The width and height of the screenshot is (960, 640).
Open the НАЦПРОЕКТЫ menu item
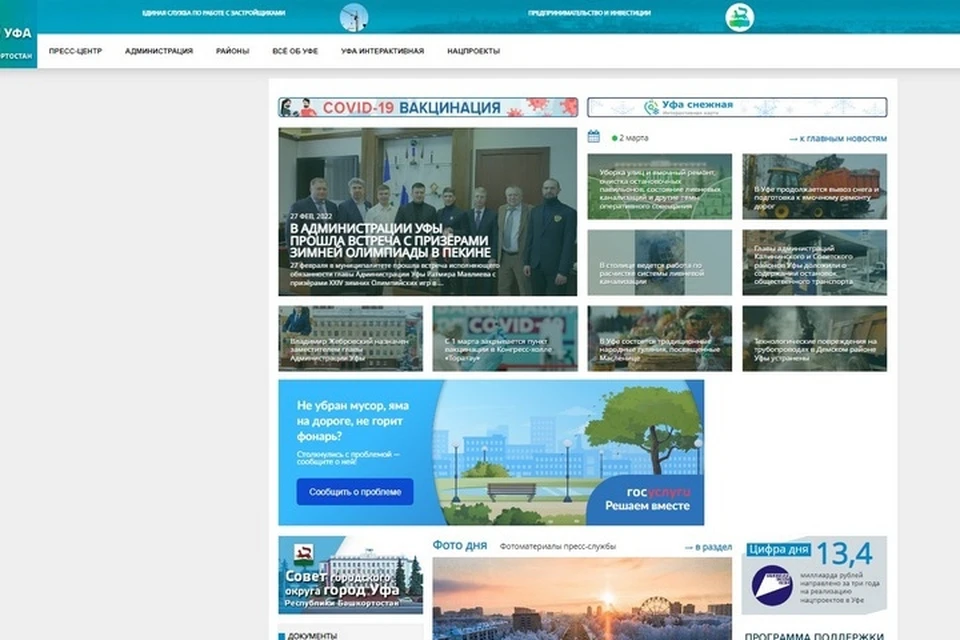[x=473, y=51]
